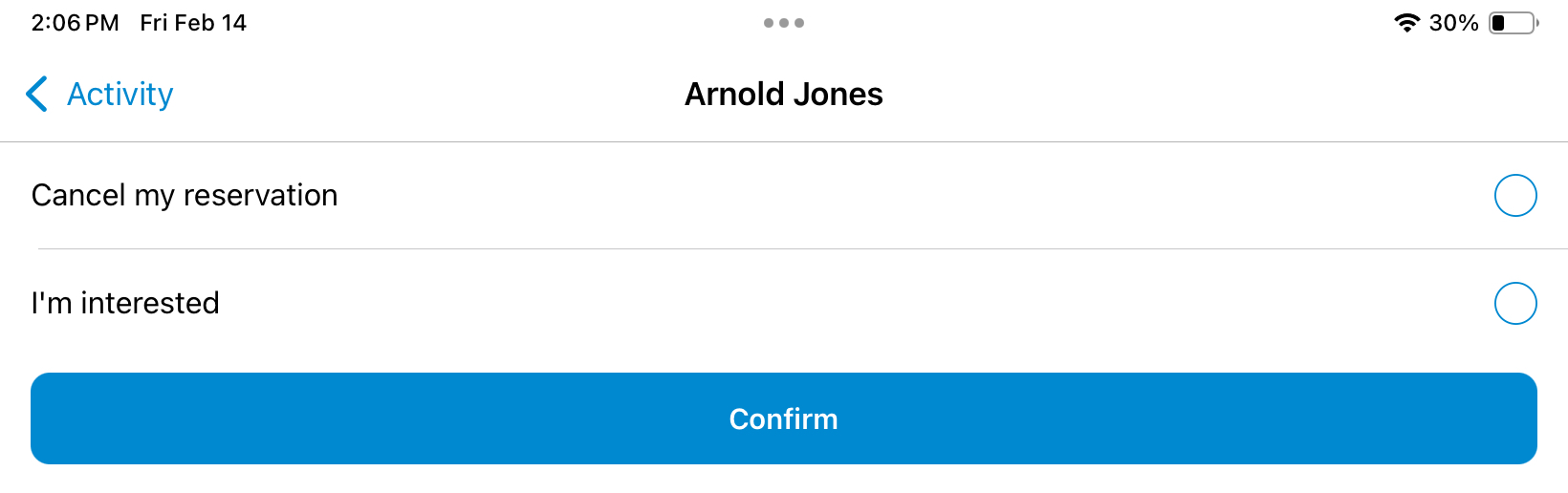Tap the leftmost dot of the multitasking indicator

(769, 23)
